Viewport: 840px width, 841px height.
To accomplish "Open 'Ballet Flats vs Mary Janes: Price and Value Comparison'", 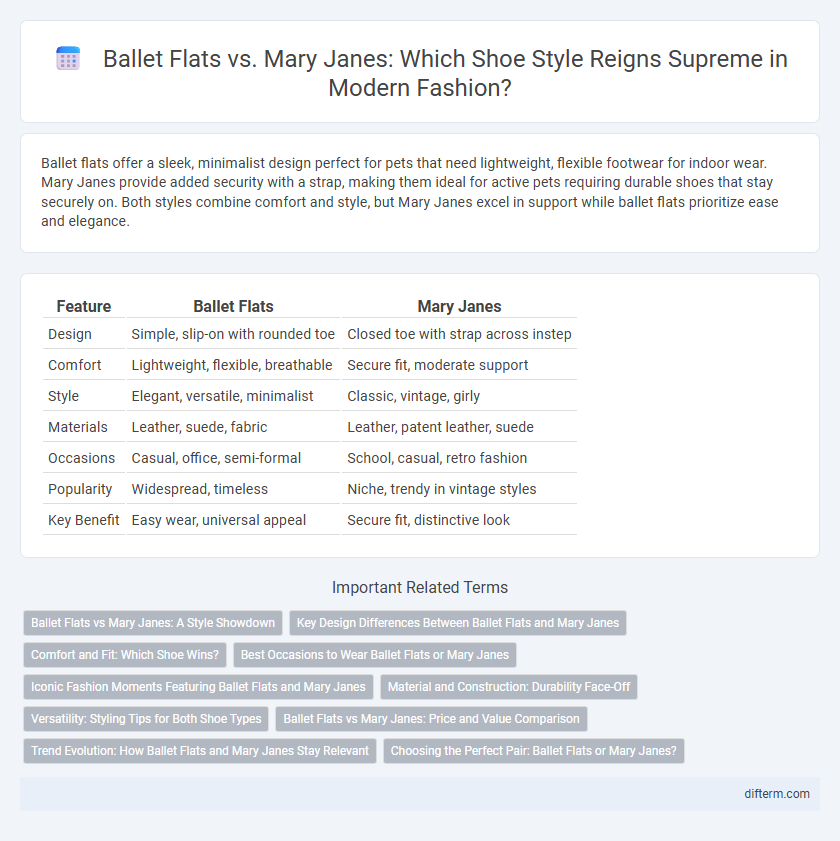I will [x=431, y=719].
